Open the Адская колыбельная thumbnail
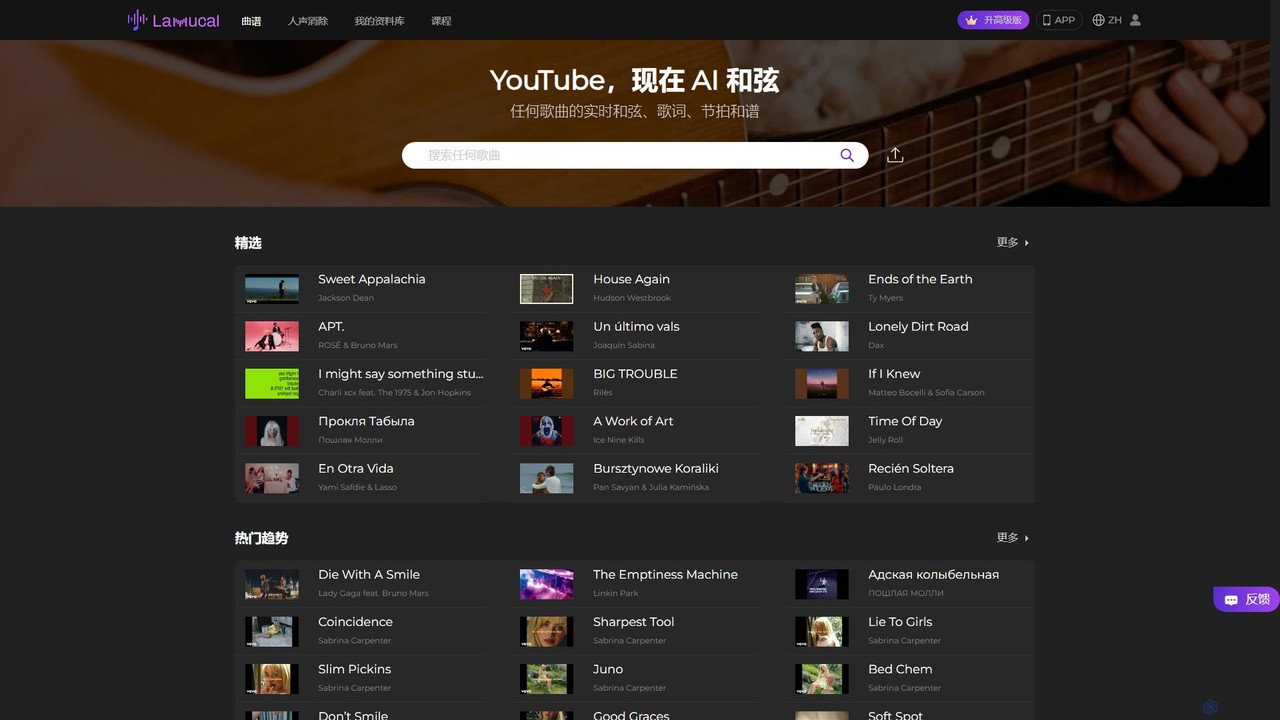The height and width of the screenshot is (720, 1280). click(822, 584)
